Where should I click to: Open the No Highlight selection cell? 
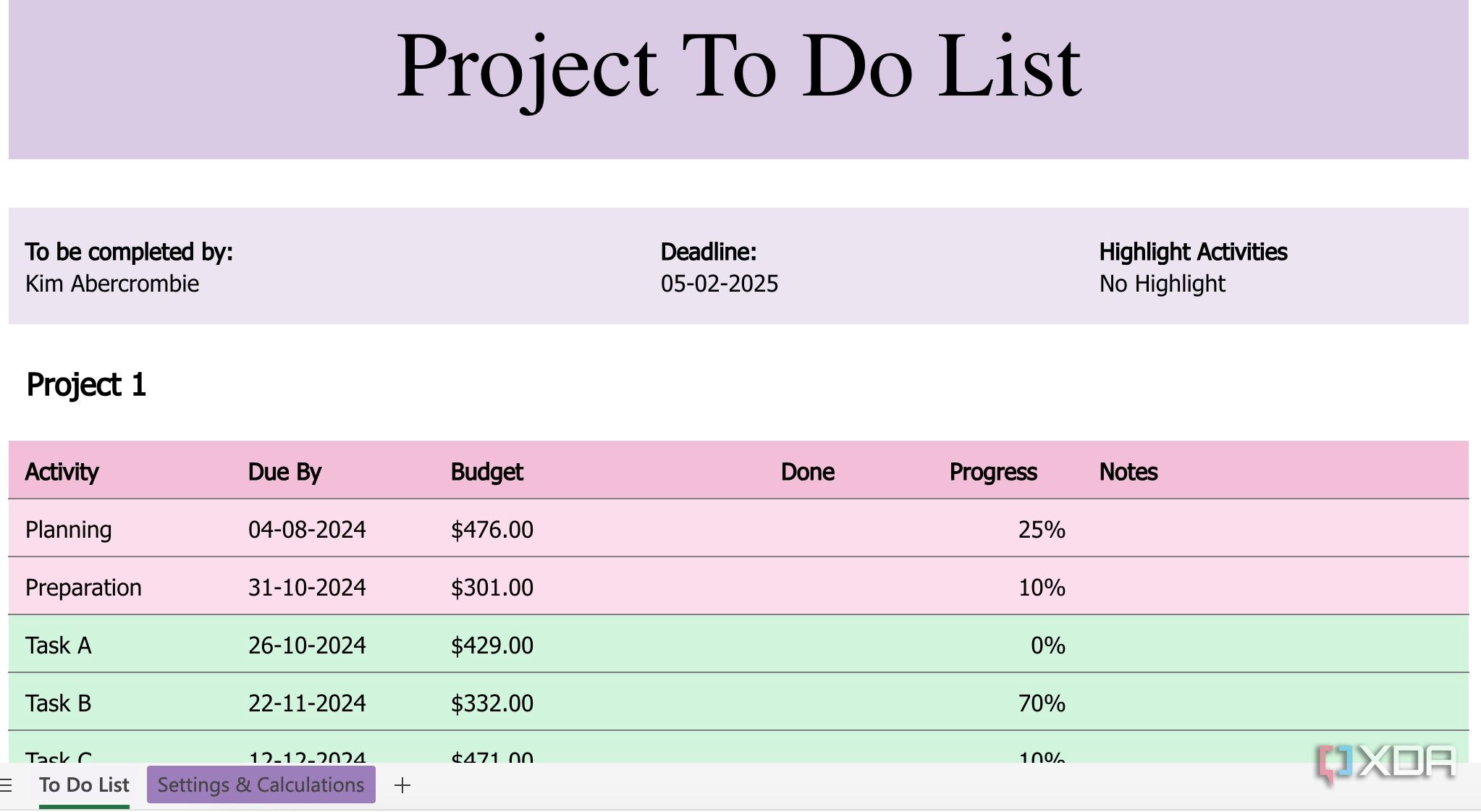point(1162,284)
